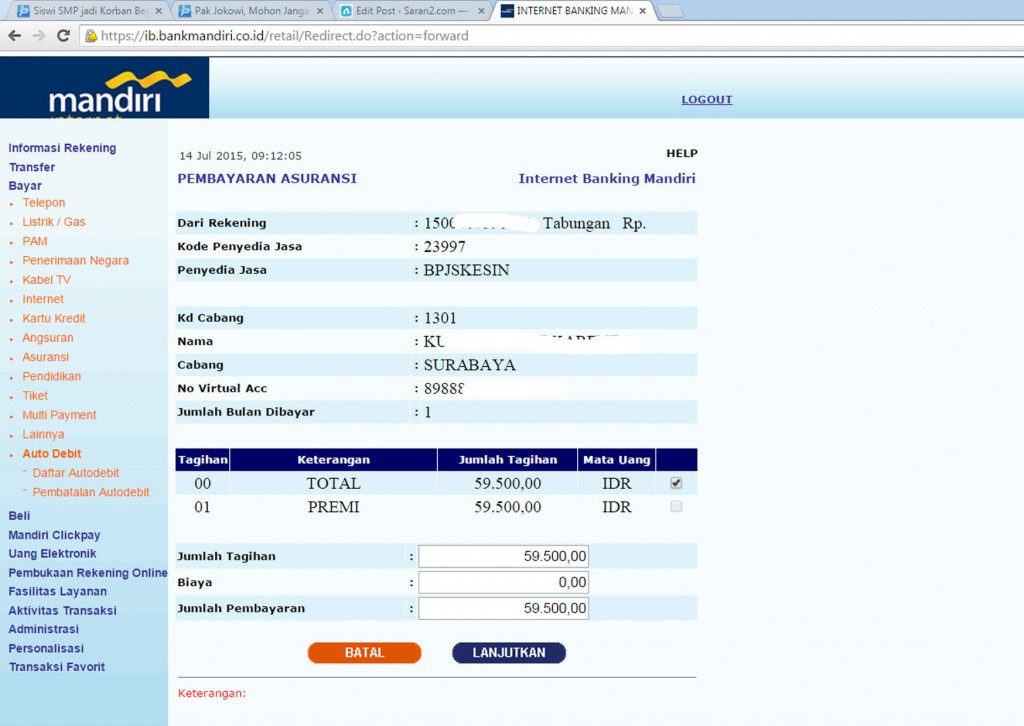This screenshot has height=726, width=1024.
Task: Click the browser forward arrow
Action: coord(39,36)
